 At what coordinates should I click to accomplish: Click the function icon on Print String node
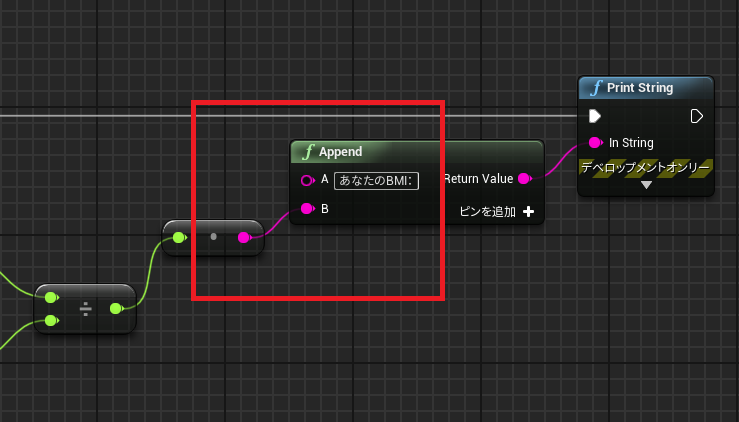(x=597, y=88)
